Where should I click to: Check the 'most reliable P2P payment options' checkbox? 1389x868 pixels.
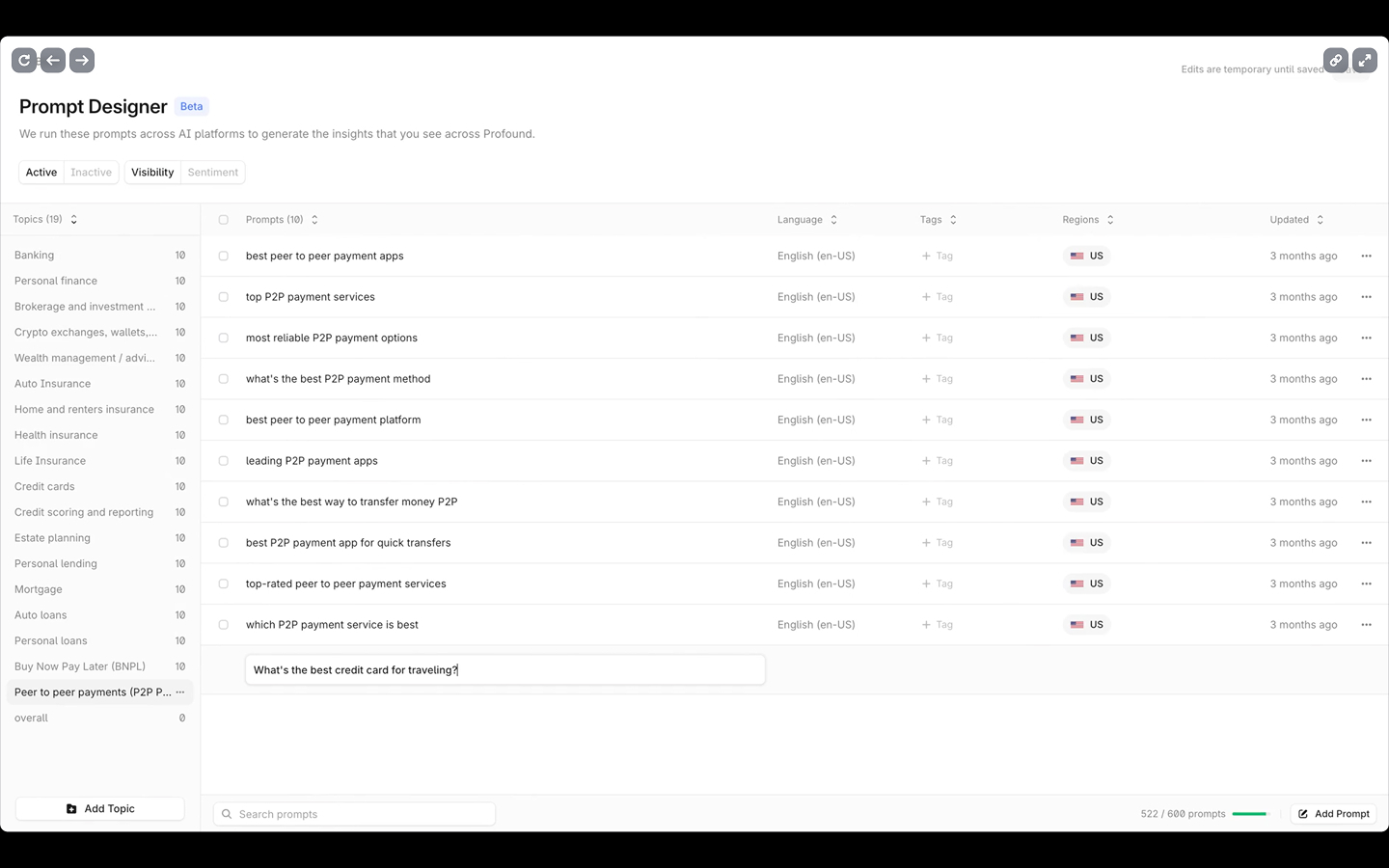click(x=224, y=339)
